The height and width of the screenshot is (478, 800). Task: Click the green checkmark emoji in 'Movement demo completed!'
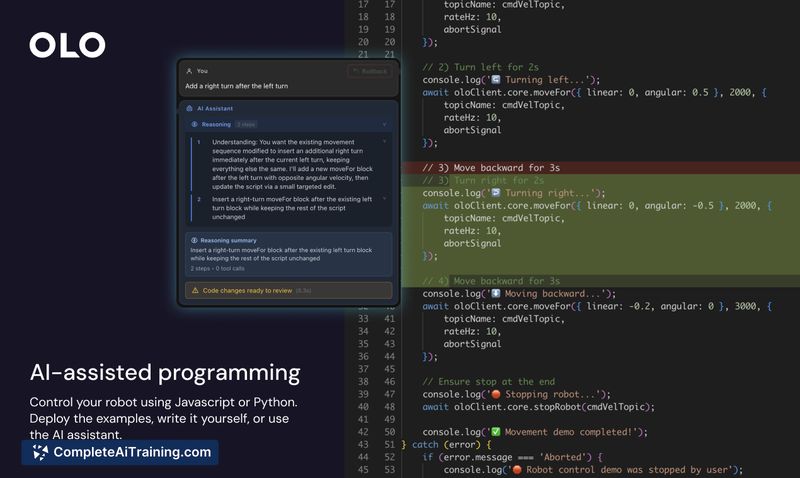tap(495, 432)
